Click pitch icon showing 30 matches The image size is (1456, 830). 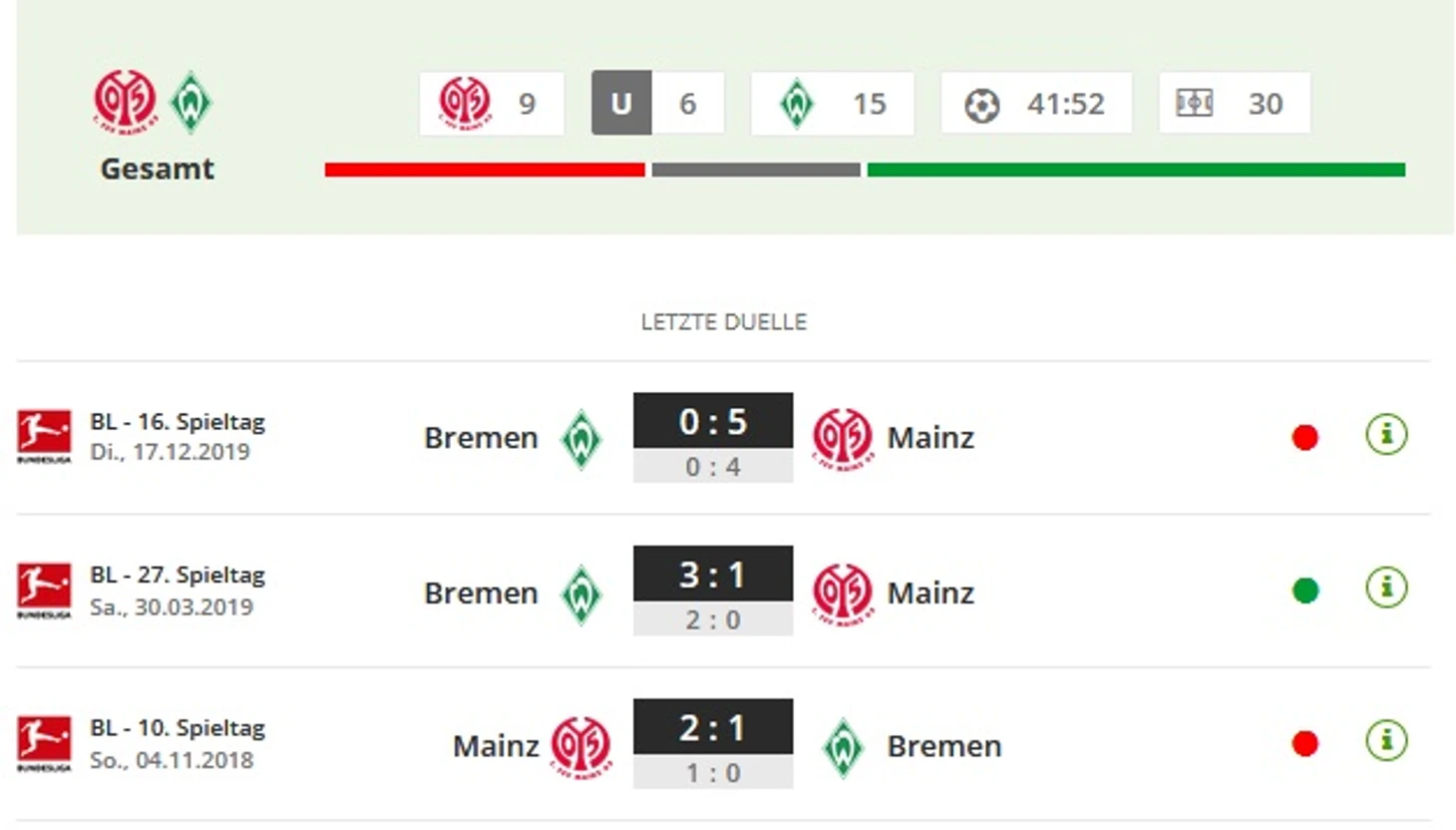(x=1194, y=103)
